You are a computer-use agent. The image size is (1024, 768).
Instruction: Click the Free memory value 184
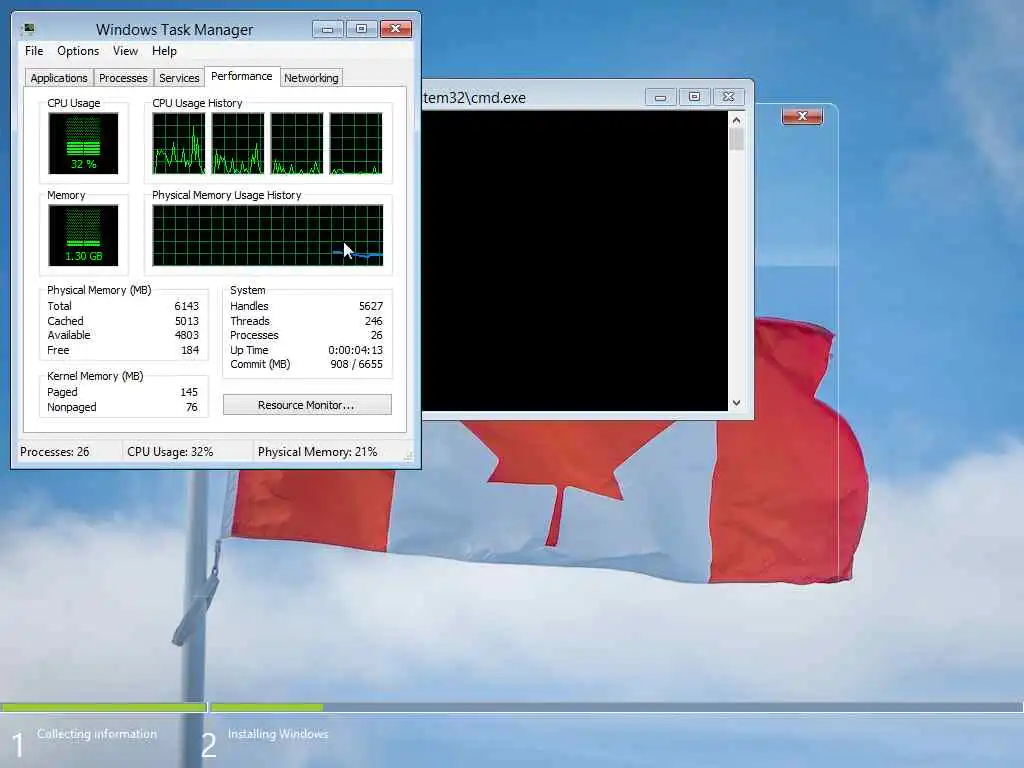tap(190, 350)
